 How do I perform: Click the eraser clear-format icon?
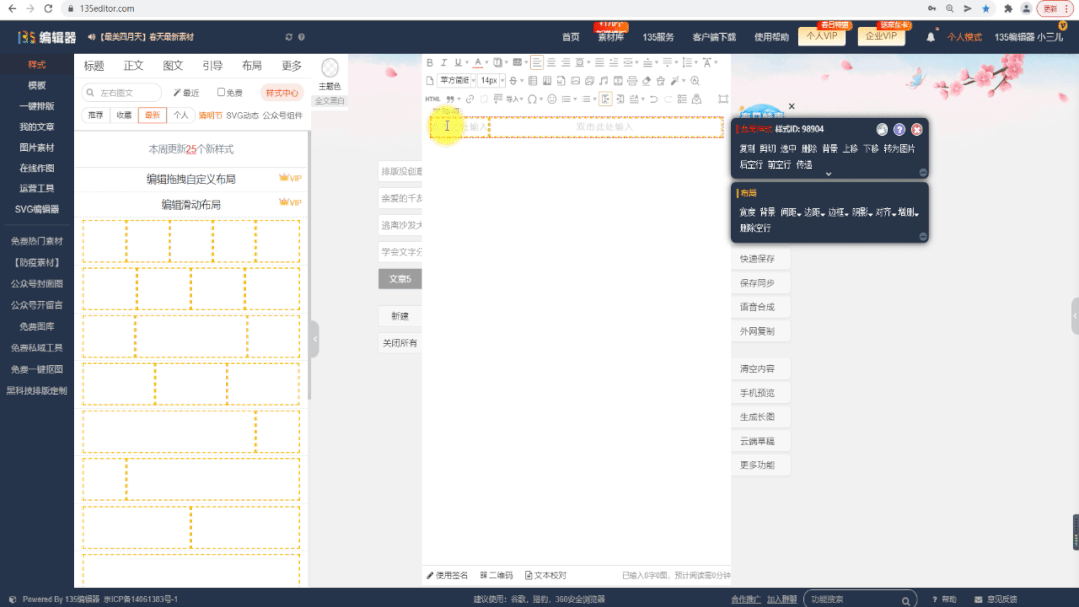tap(646, 81)
